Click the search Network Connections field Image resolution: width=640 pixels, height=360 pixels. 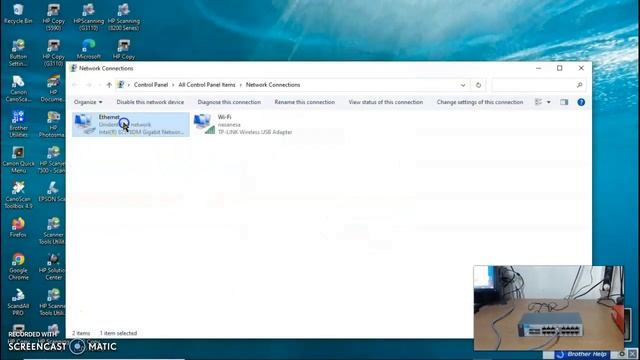click(539, 85)
